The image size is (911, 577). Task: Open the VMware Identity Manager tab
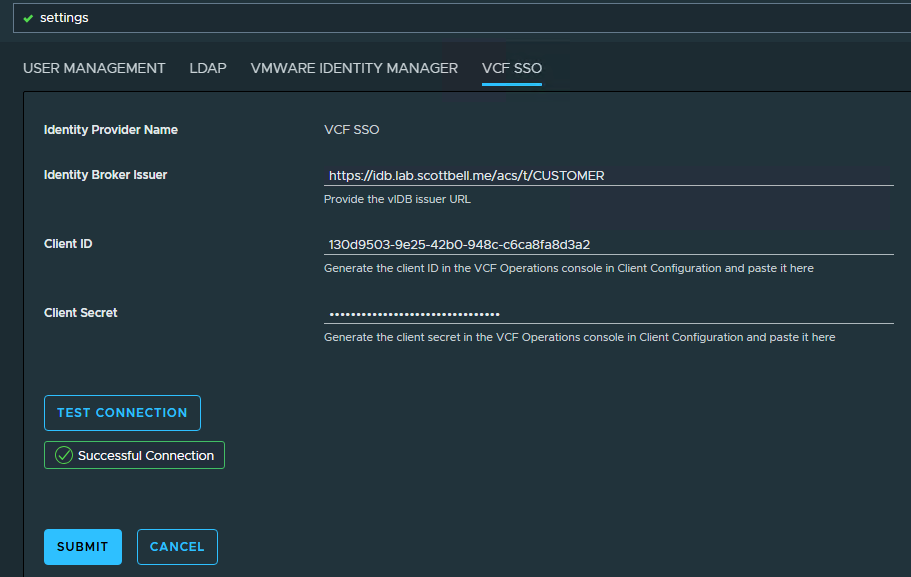(x=354, y=68)
